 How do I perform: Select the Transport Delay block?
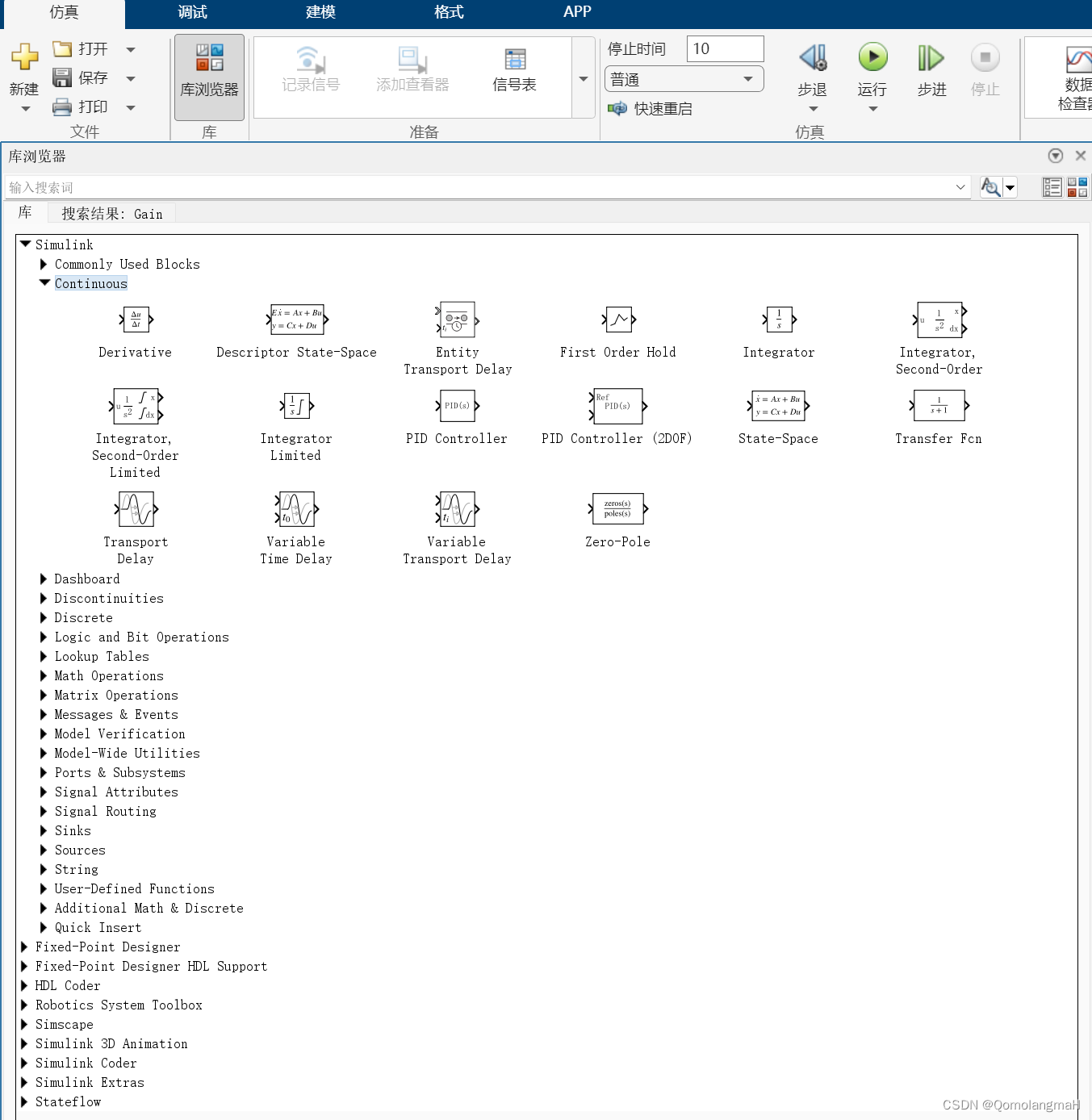[136, 509]
